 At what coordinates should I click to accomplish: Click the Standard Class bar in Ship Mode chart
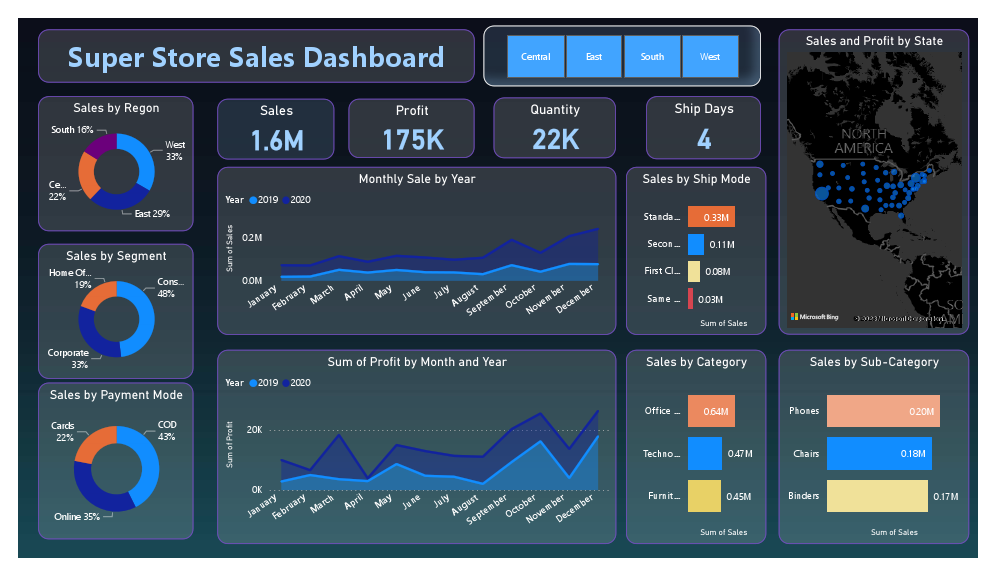click(x=710, y=216)
